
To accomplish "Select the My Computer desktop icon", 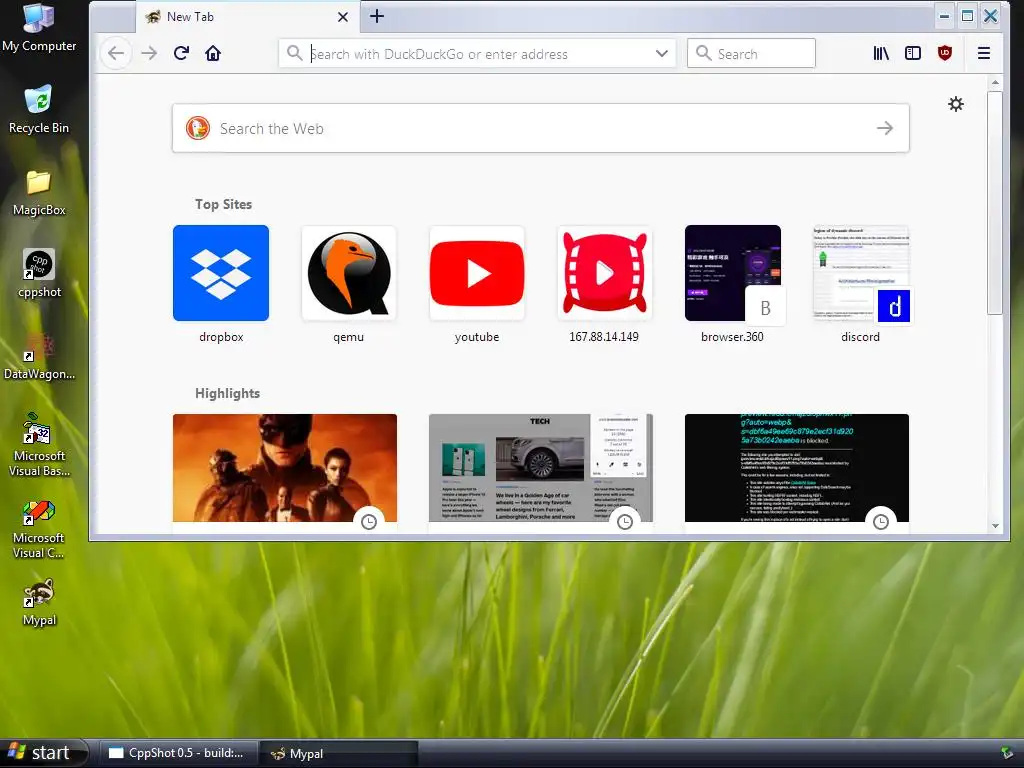I will 39,28.
